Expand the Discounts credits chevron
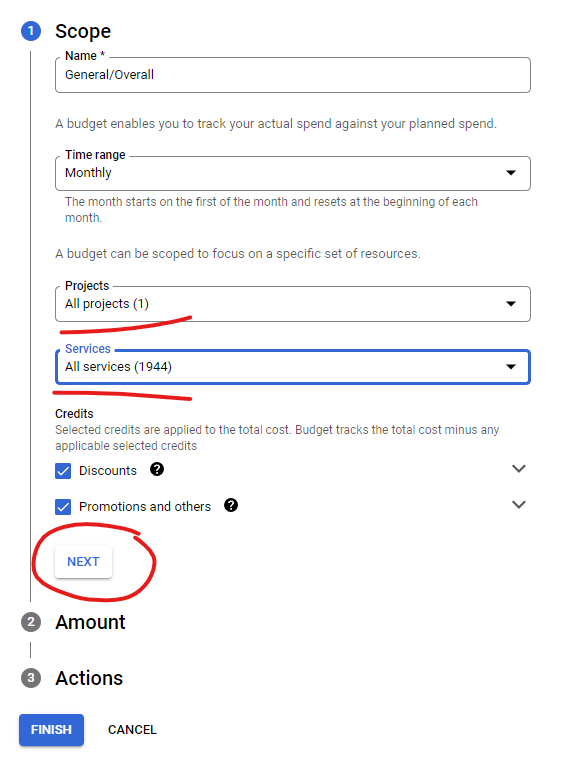Screen dimensions: 561x779 (x=519, y=469)
